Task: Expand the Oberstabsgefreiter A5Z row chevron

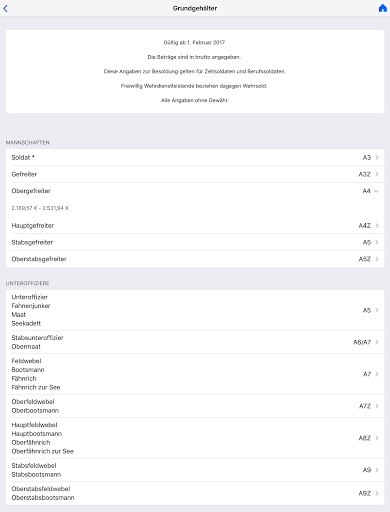Action: (377, 259)
